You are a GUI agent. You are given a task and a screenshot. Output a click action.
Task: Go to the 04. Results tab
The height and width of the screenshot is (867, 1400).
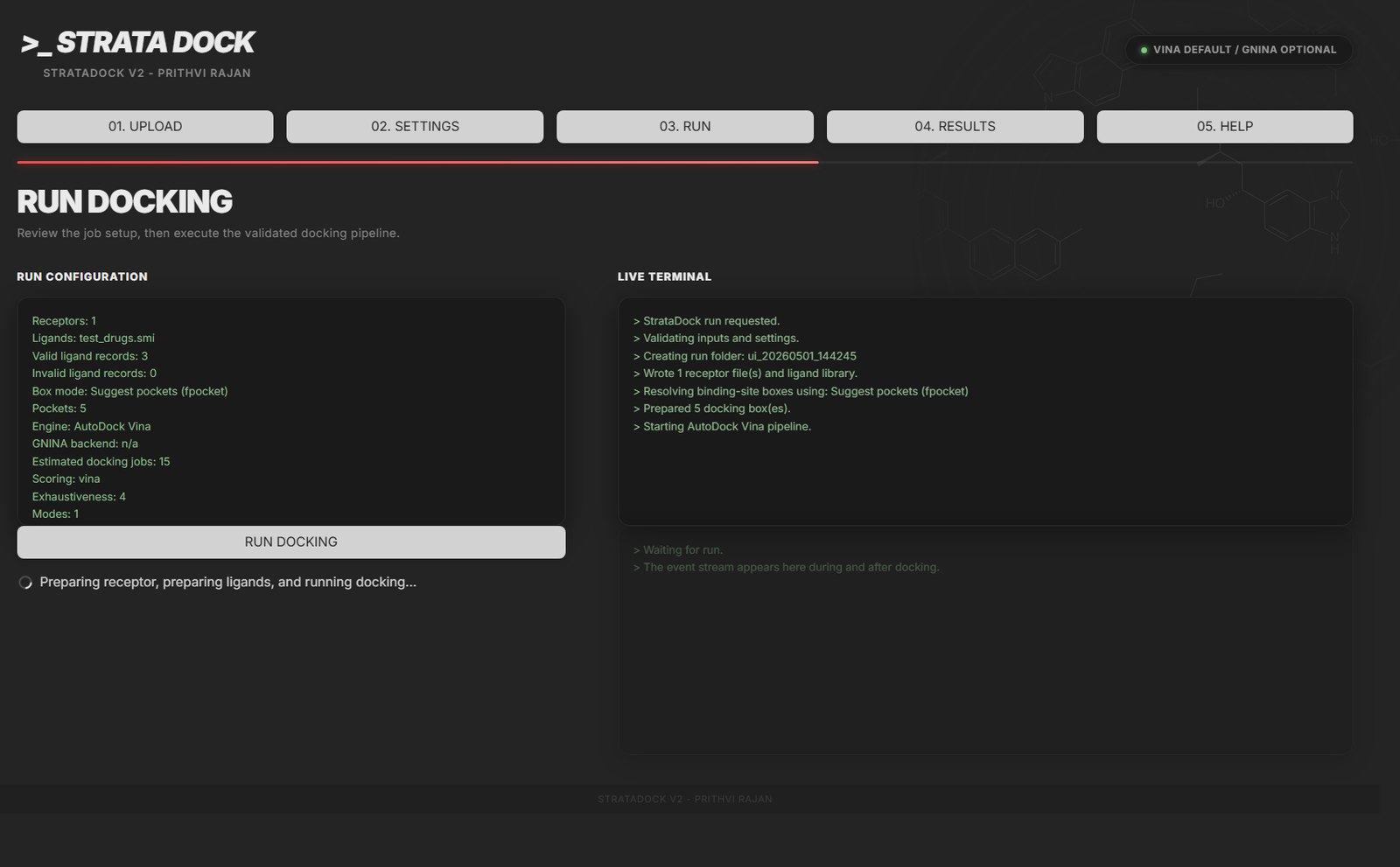click(955, 126)
